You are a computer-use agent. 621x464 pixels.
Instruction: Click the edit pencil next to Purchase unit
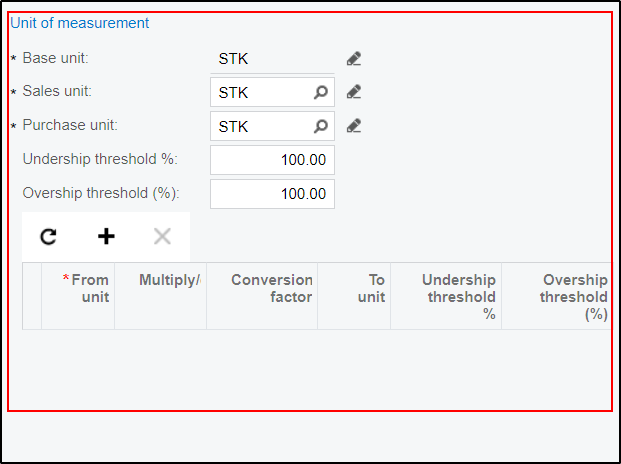[353, 126]
